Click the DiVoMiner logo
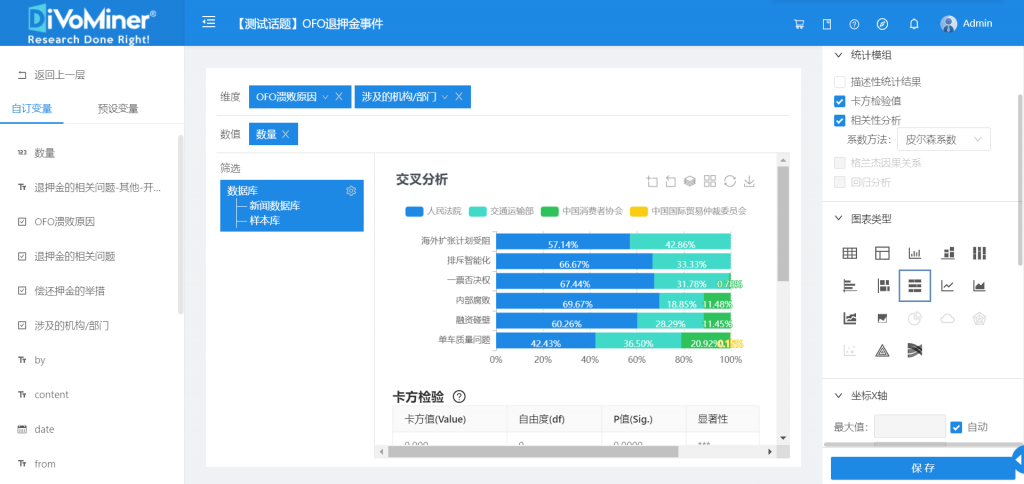Image resolution: width=1024 pixels, height=484 pixels. click(92, 24)
